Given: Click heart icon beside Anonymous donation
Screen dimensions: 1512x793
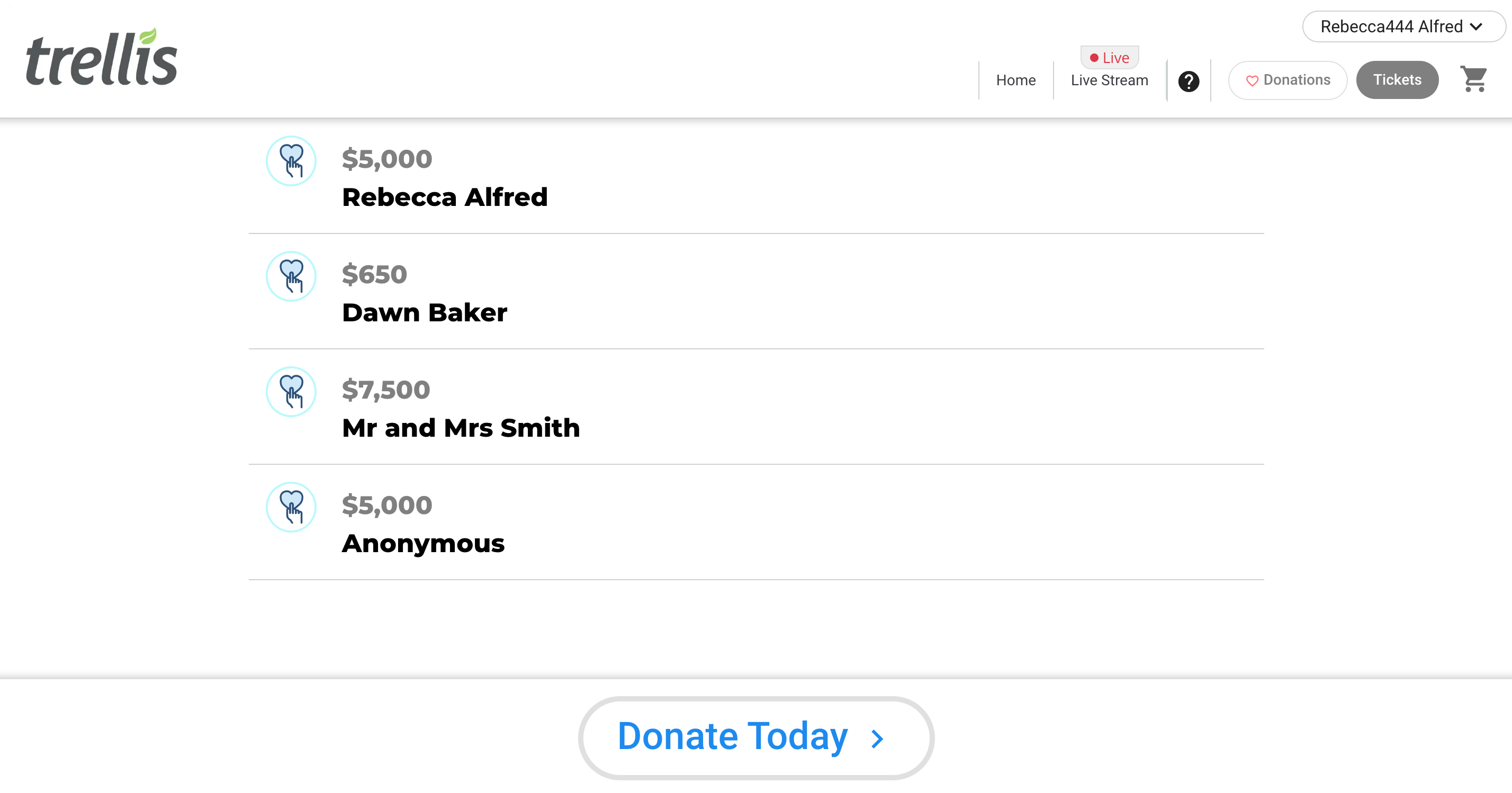Looking at the screenshot, I should tap(291, 507).
